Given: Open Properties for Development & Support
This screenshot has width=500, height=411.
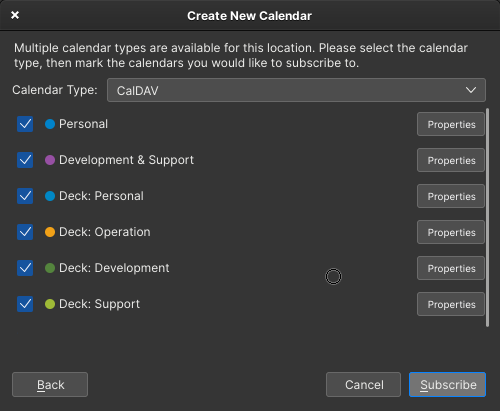Looking at the screenshot, I should tap(451, 160).
